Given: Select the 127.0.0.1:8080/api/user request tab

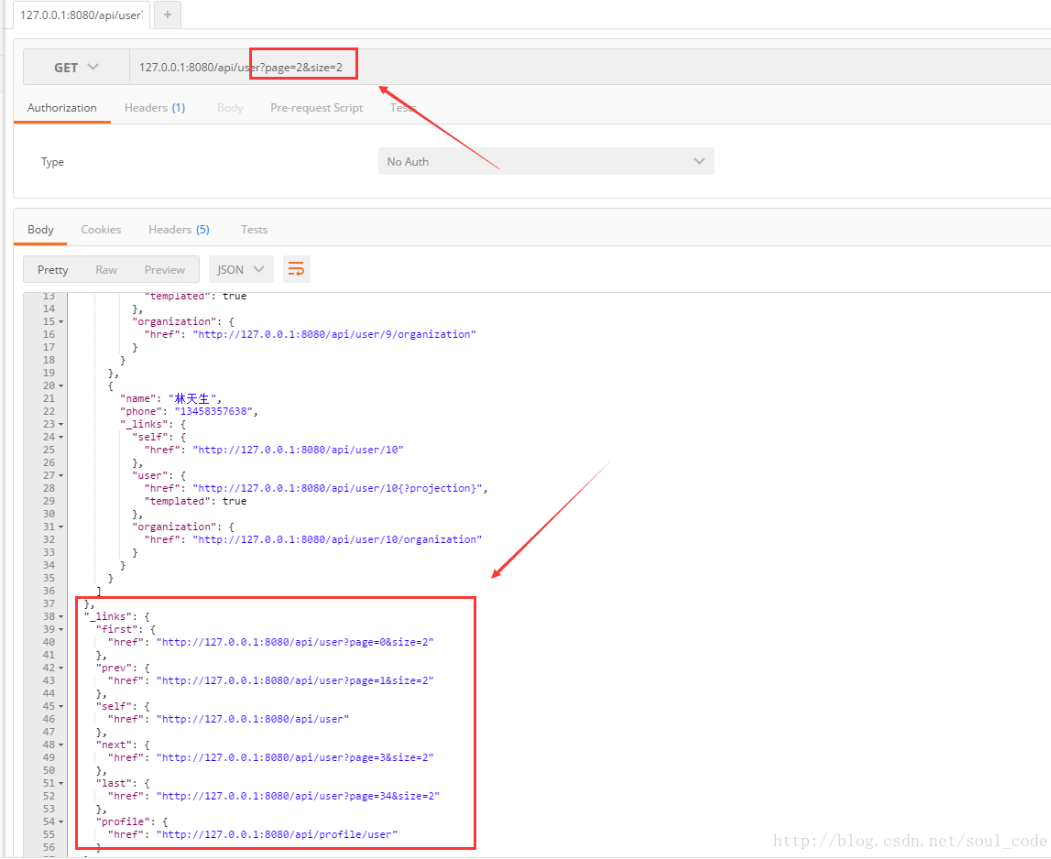Looking at the screenshot, I should click(72, 14).
